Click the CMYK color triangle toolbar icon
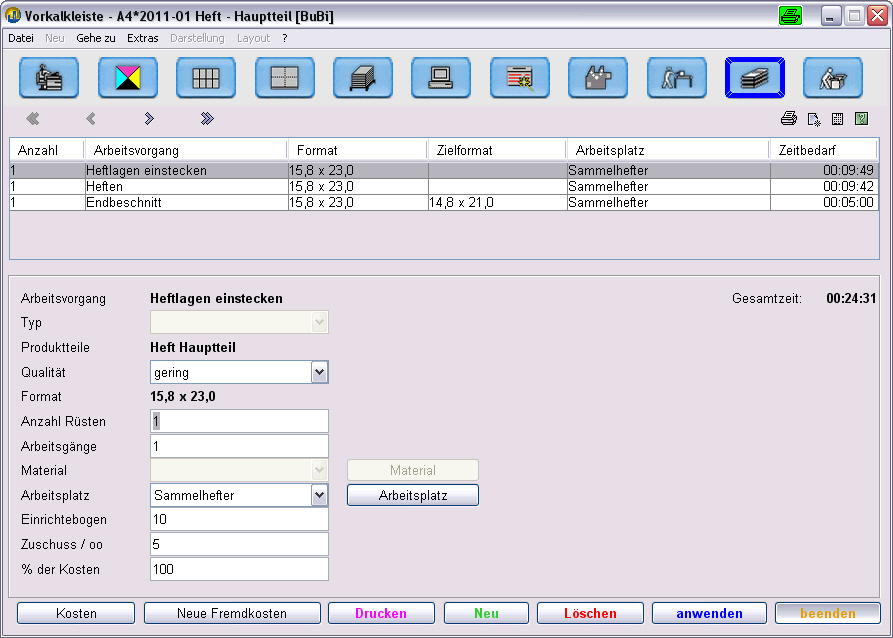 (127, 78)
